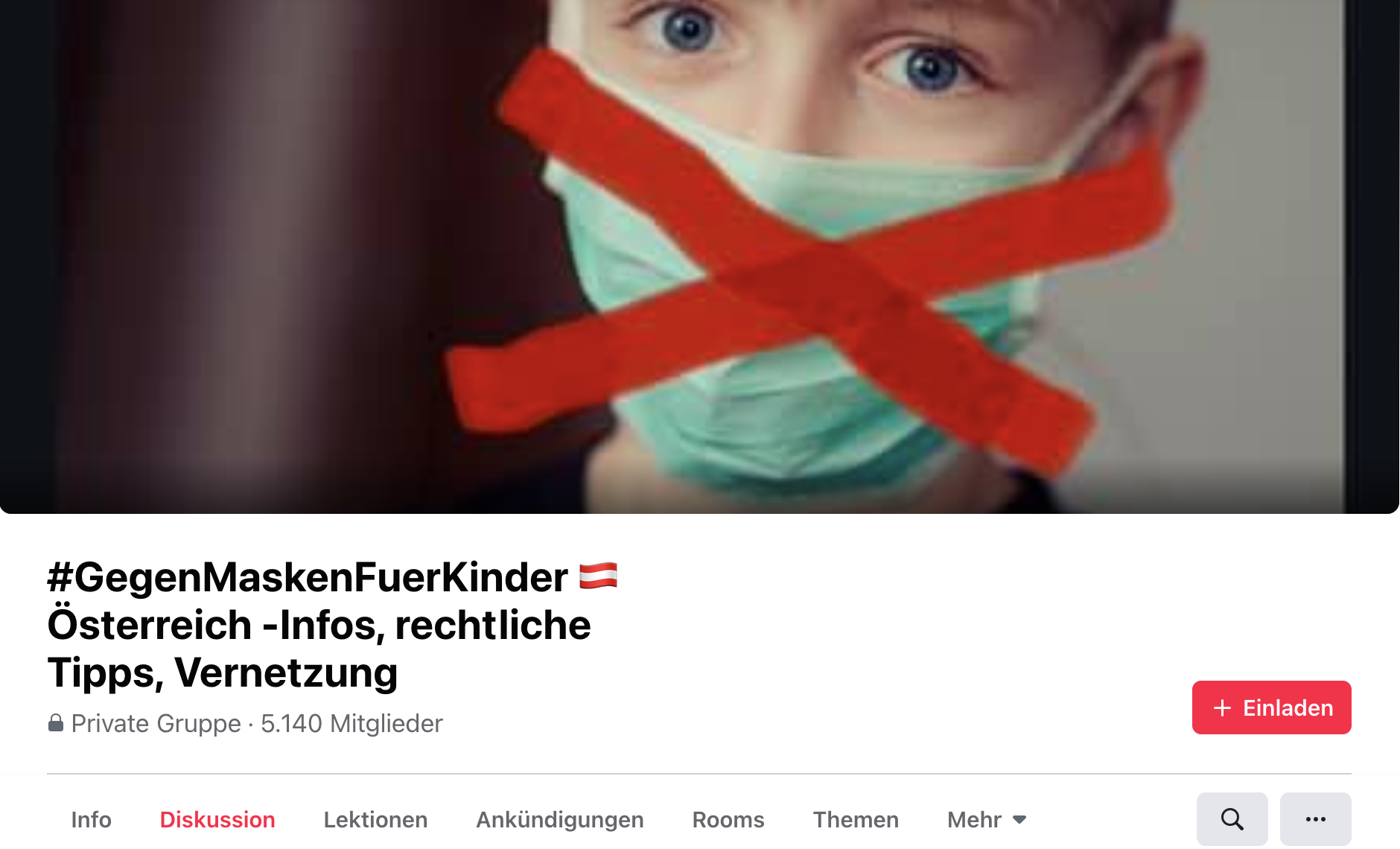Click the lock icon beside Private Gruppe
Screen dimensions: 1400x849
pos(56,722)
